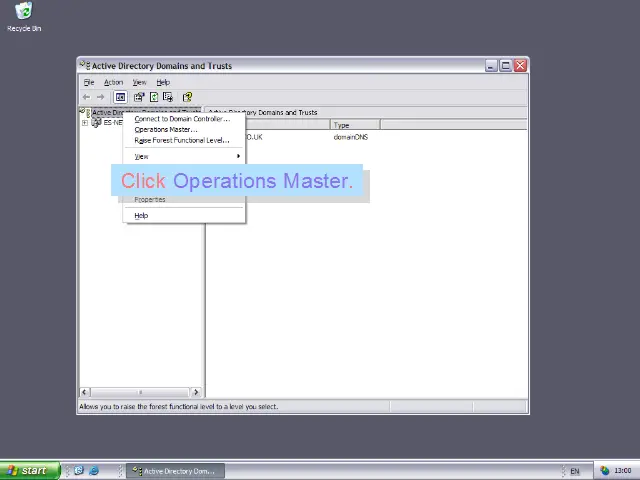Open the Help menu in menu bar

point(163,82)
